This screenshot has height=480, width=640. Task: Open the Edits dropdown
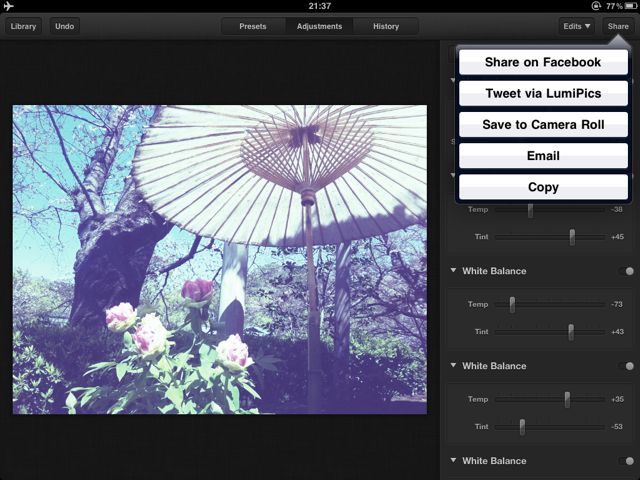576,26
